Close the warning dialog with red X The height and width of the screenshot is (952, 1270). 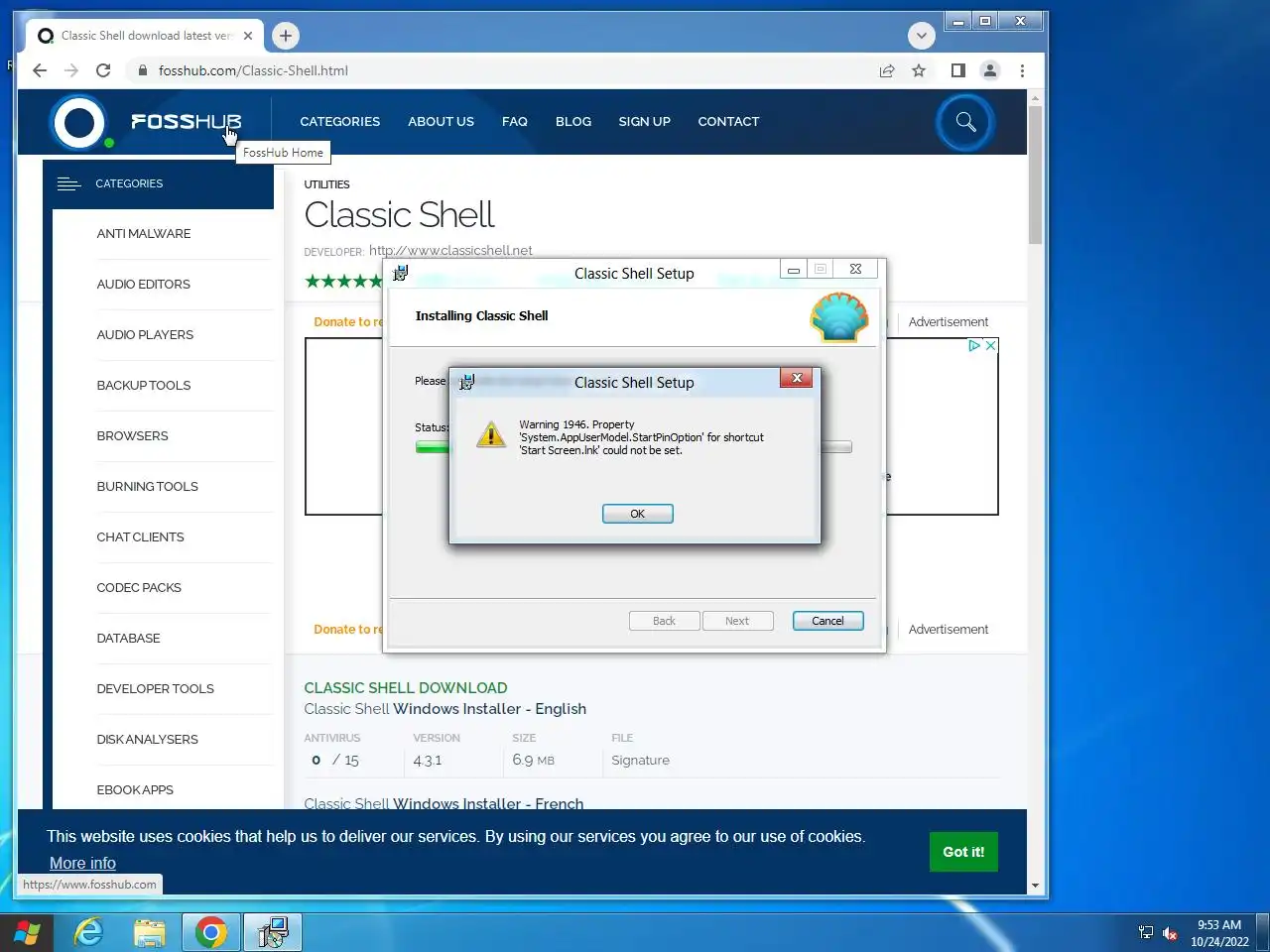pyautogui.click(x=796, y=378)
